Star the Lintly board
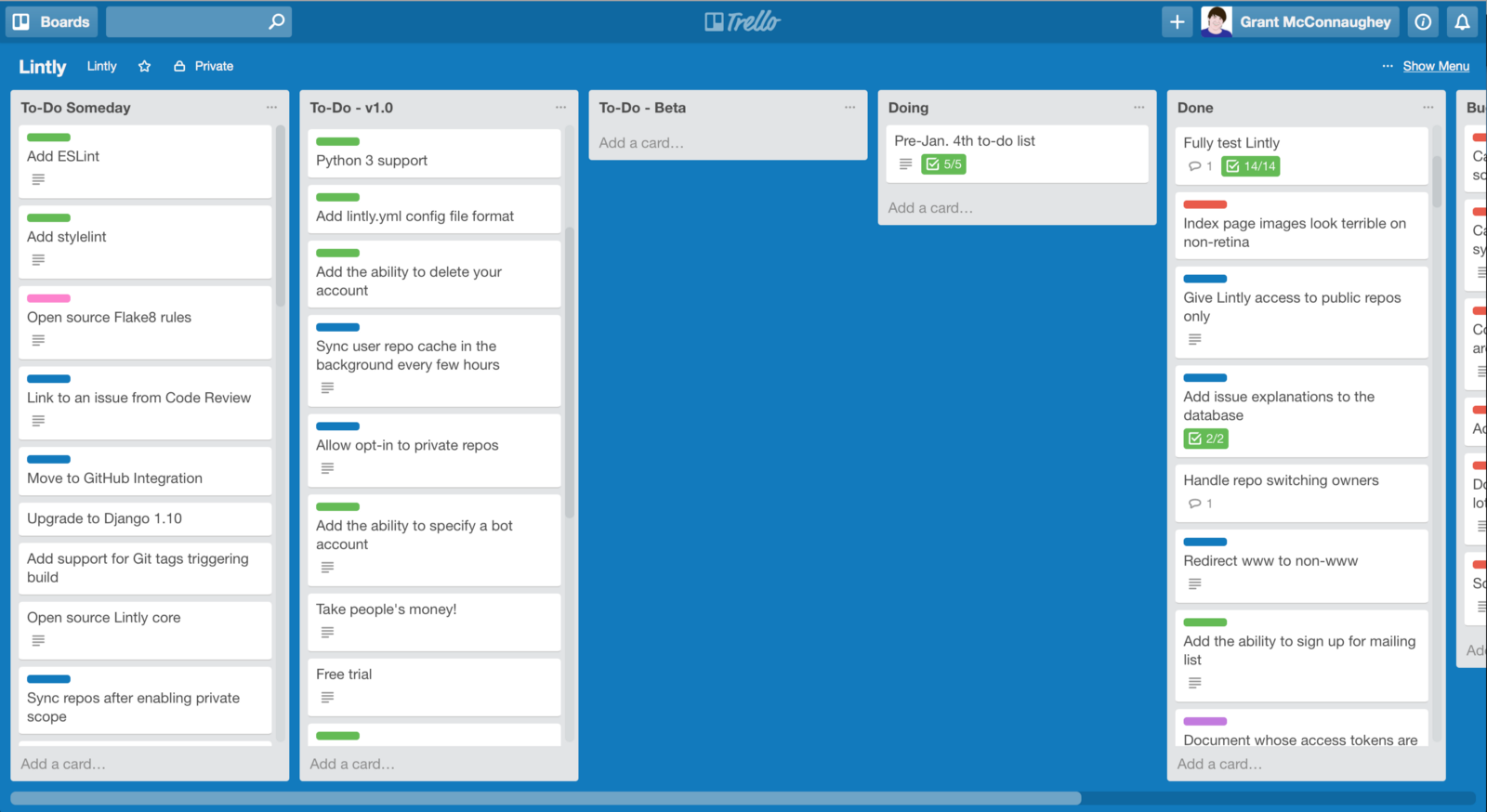 pos(144,66)
